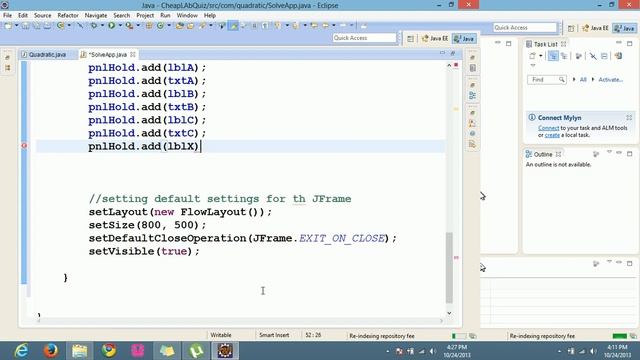Open minimized Task List icon beside editor
The height and width of the screenshot is (360, 640).
click(472, 68)
